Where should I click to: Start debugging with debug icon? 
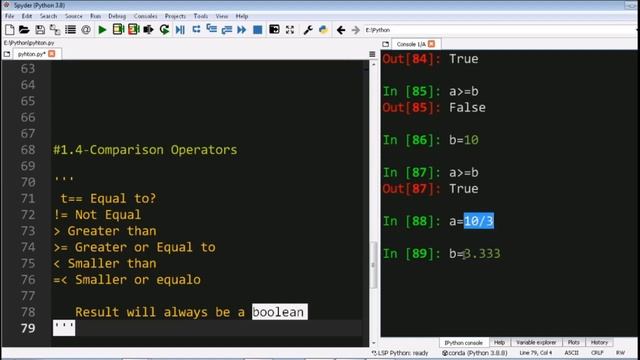pos(180,29)
